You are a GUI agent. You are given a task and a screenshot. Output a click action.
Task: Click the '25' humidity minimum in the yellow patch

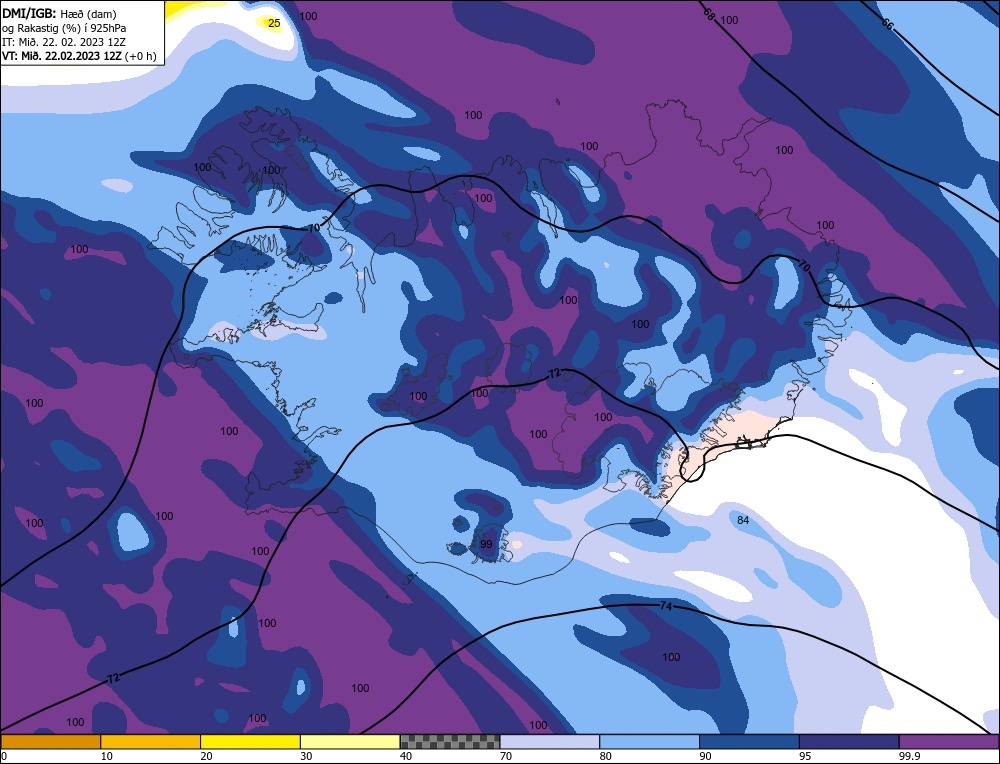[274, 24]
